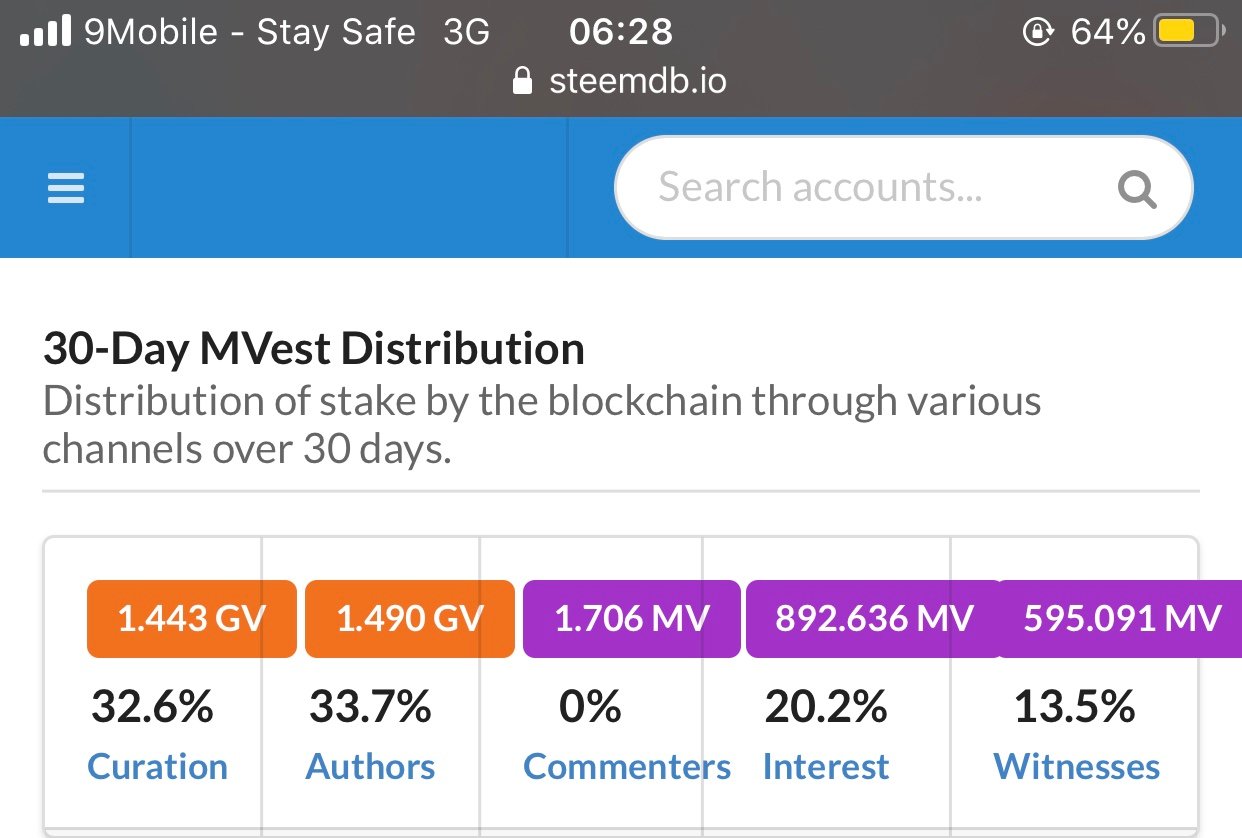Open the Authors link

pyautogui.click(x=370, y=766)
